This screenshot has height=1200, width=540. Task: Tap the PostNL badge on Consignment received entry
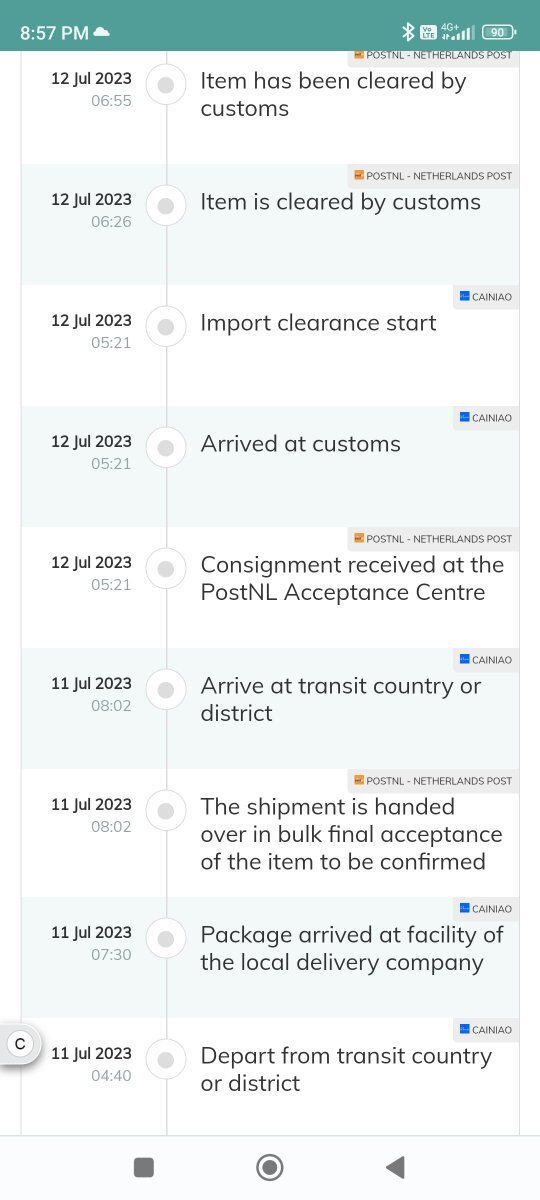434,538
